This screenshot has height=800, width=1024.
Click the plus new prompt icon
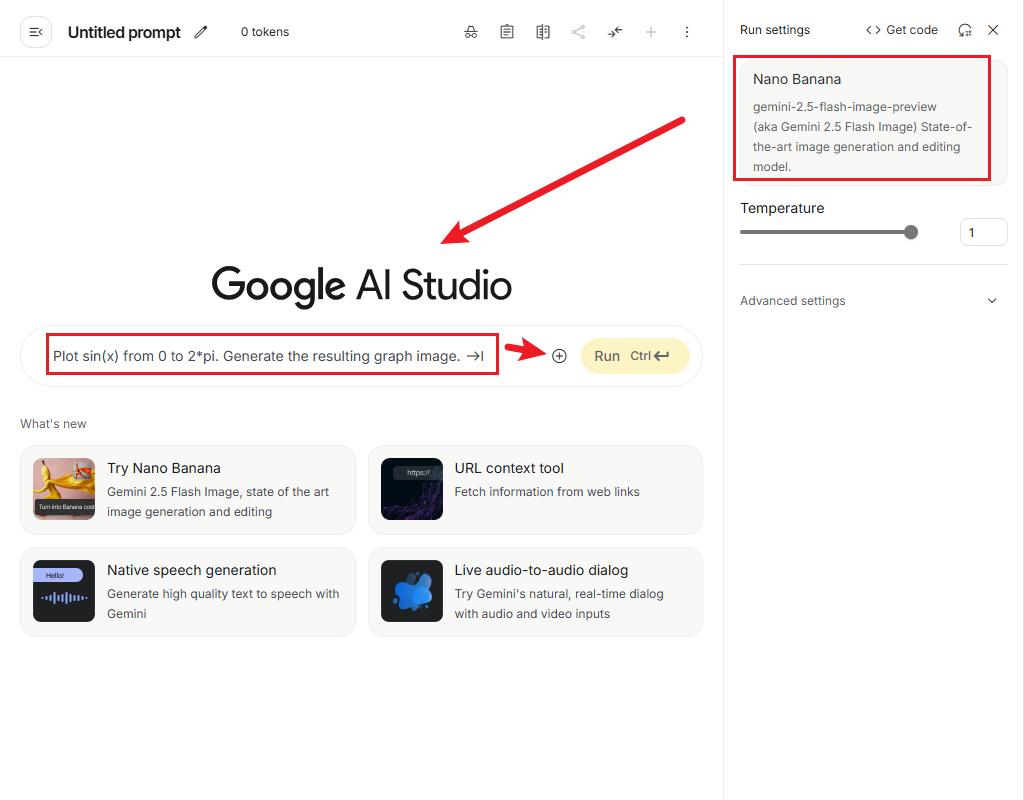(x=650, y=32)
